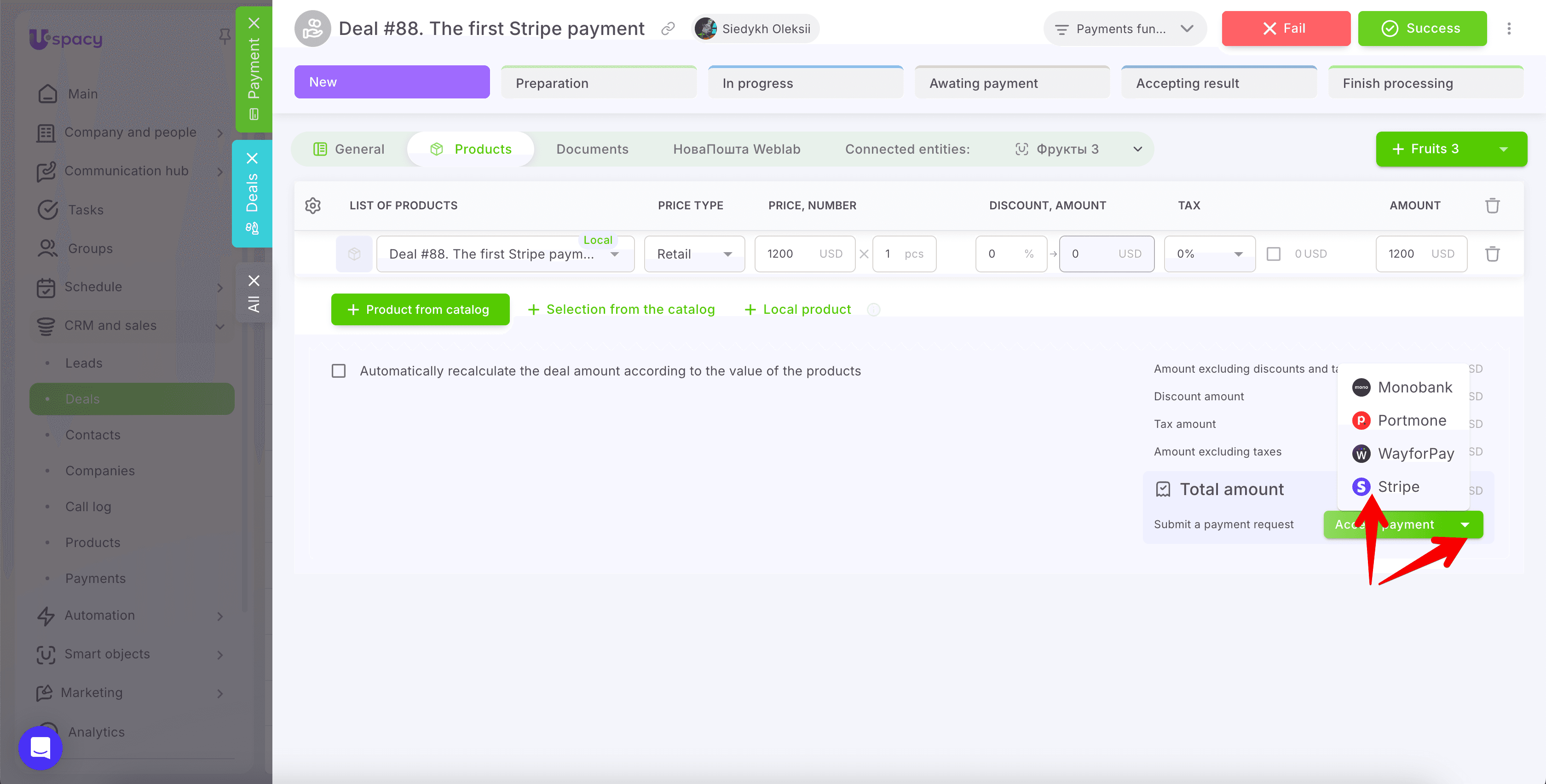The image size is (1546, 784).
Task: Click the Siedykh Oleksii owner chip
Action: tap(755, 28)
